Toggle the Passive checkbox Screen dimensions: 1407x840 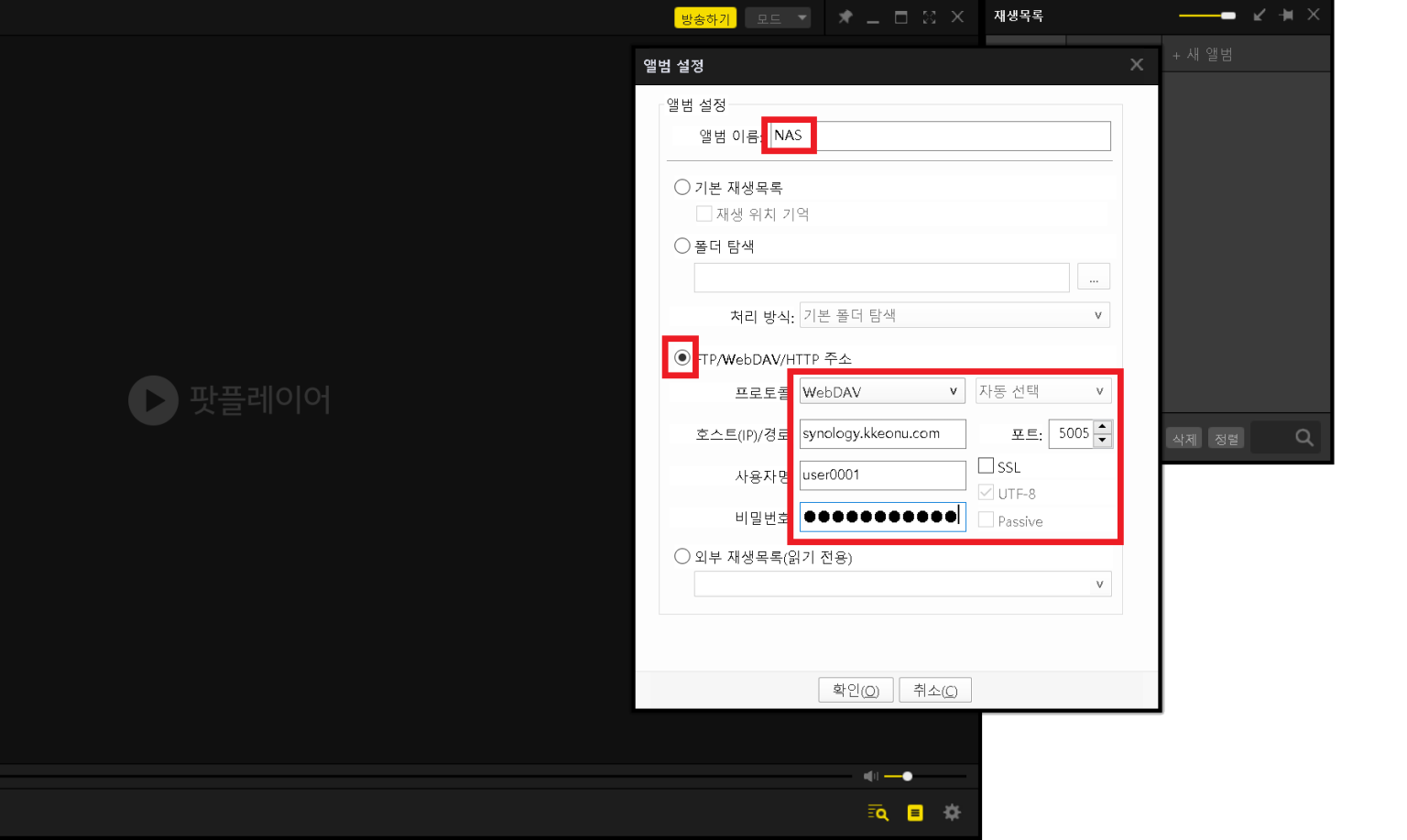[x=987, y=519]
